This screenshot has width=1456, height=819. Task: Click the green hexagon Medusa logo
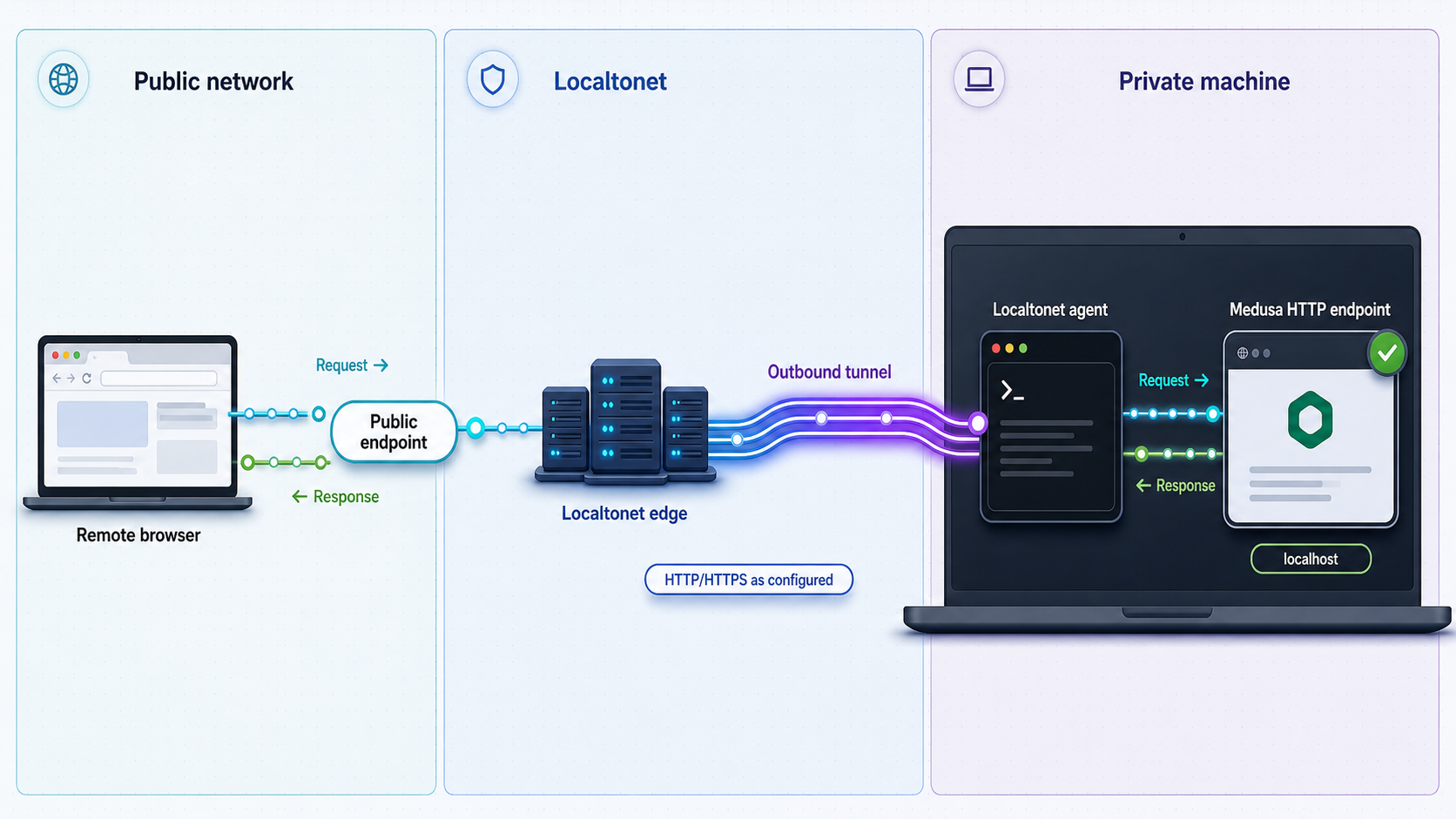pos(1311,420)
